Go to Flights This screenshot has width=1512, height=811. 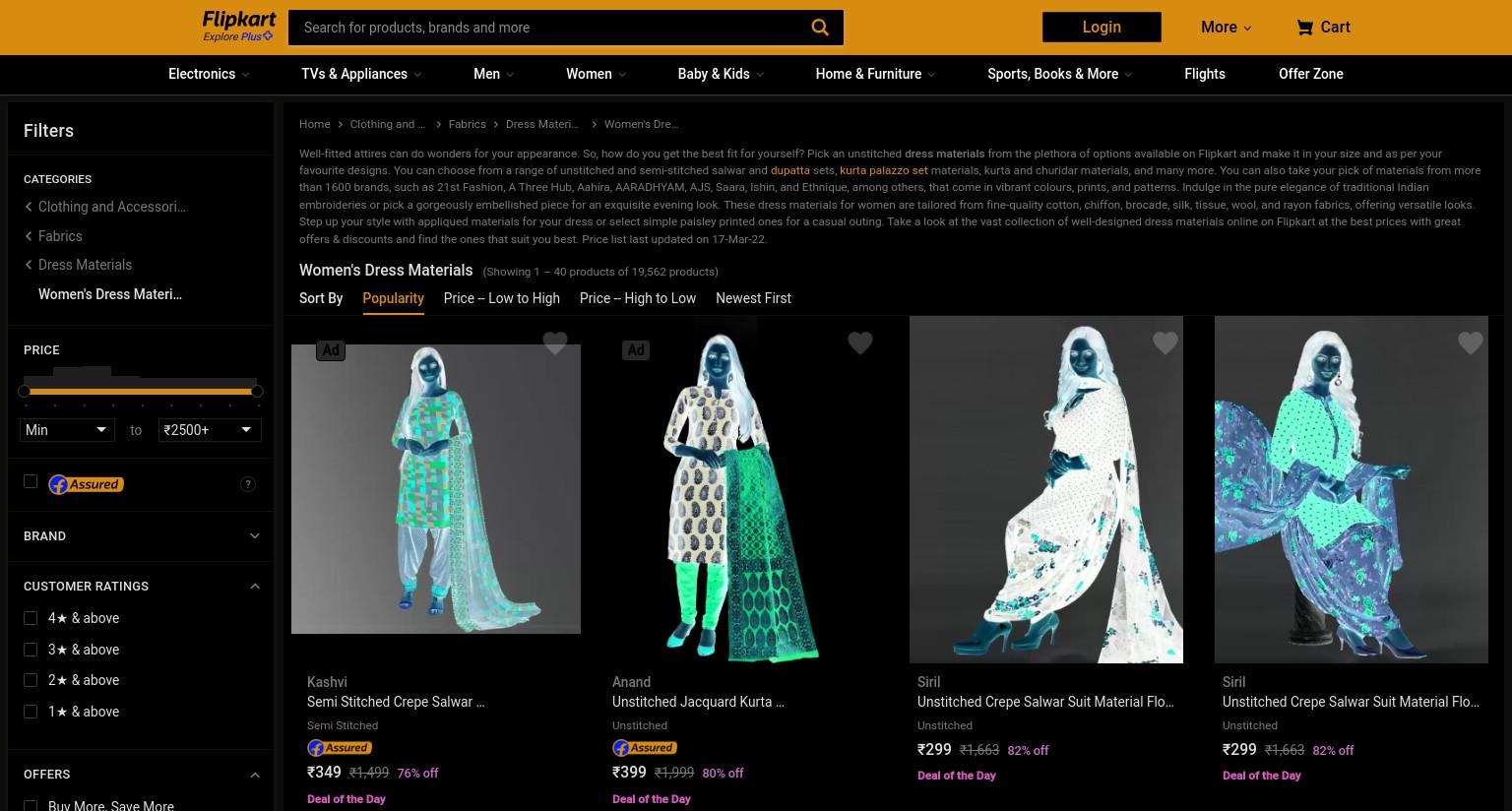click(1205, 74)
